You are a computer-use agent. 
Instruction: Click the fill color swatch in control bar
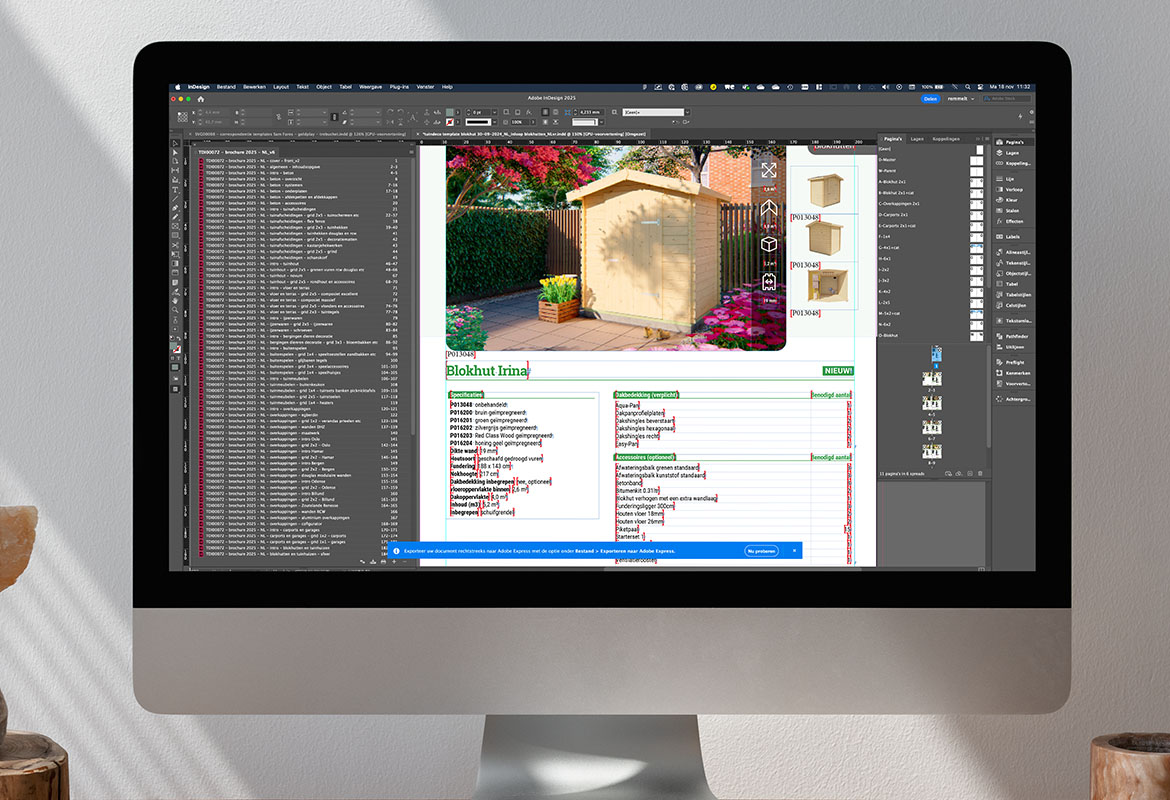[x=449, y=112]
